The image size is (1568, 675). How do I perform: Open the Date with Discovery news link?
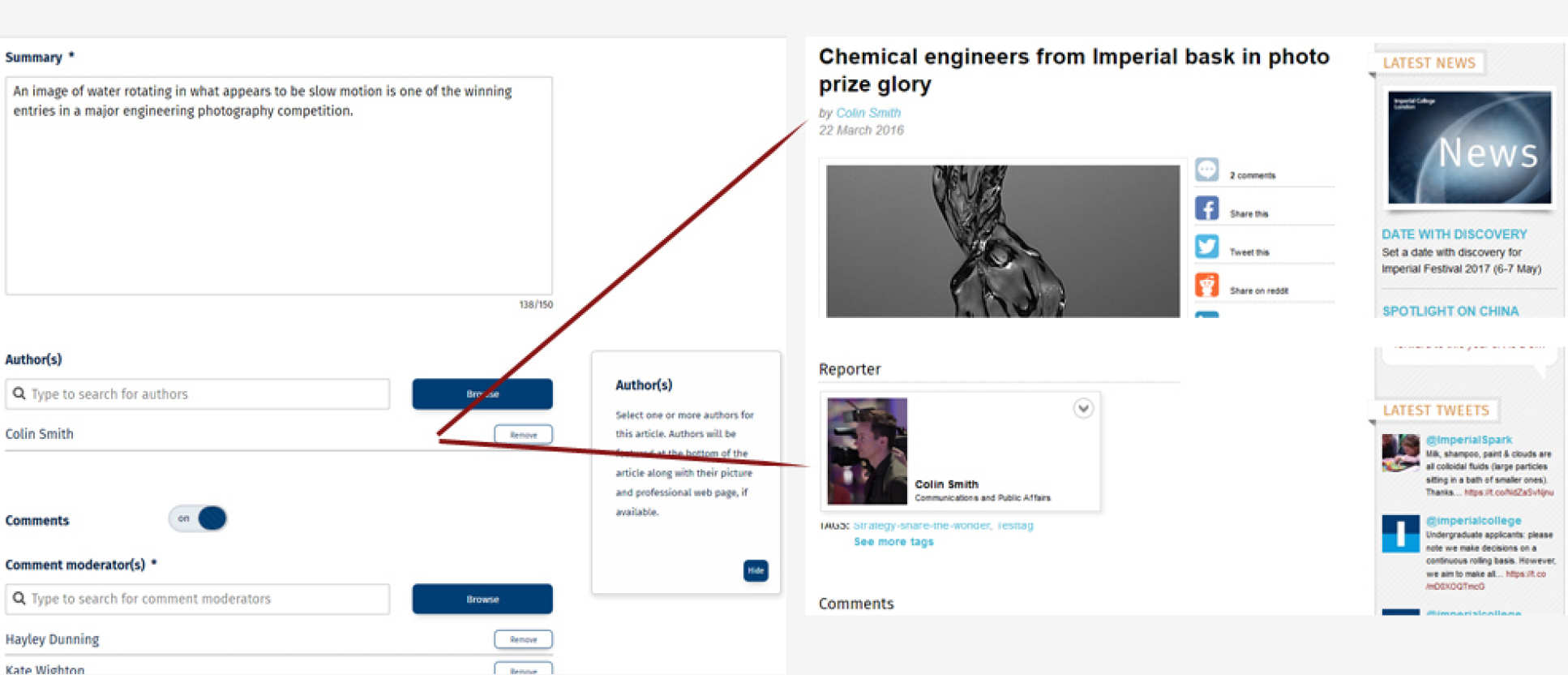click(1454, 234)
